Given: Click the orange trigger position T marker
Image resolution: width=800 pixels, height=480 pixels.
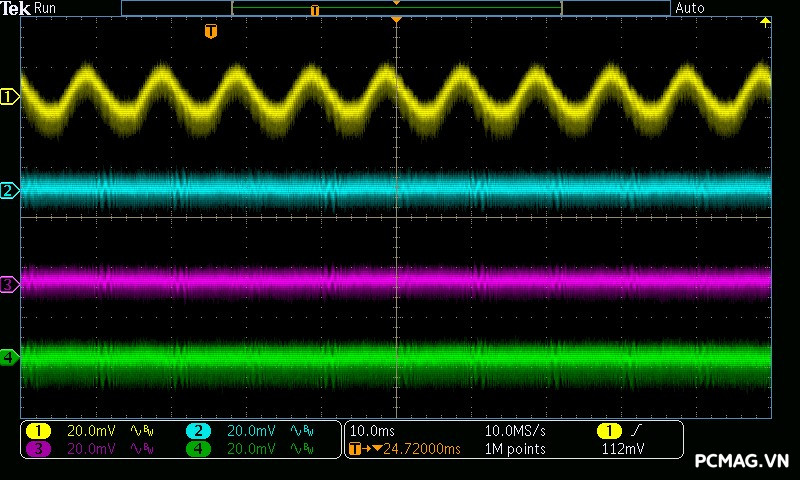Looking at the screenshot, I should (x=210, y=32).
